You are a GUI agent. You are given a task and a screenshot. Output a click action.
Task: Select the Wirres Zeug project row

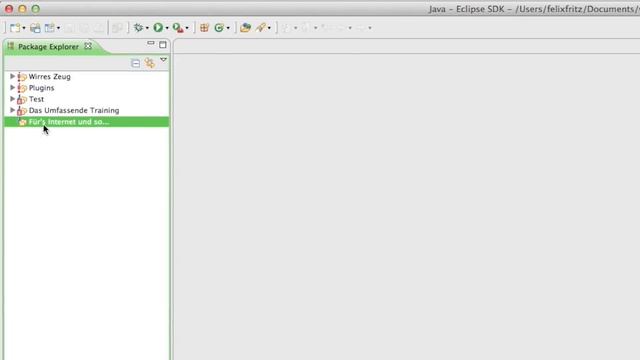click(x=87, y=77)
